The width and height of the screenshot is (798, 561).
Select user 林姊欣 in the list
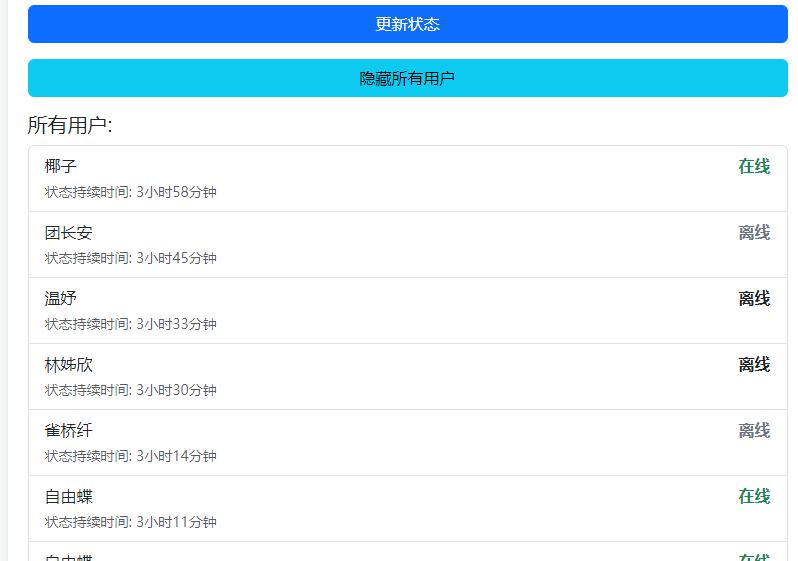coord(69,364)
